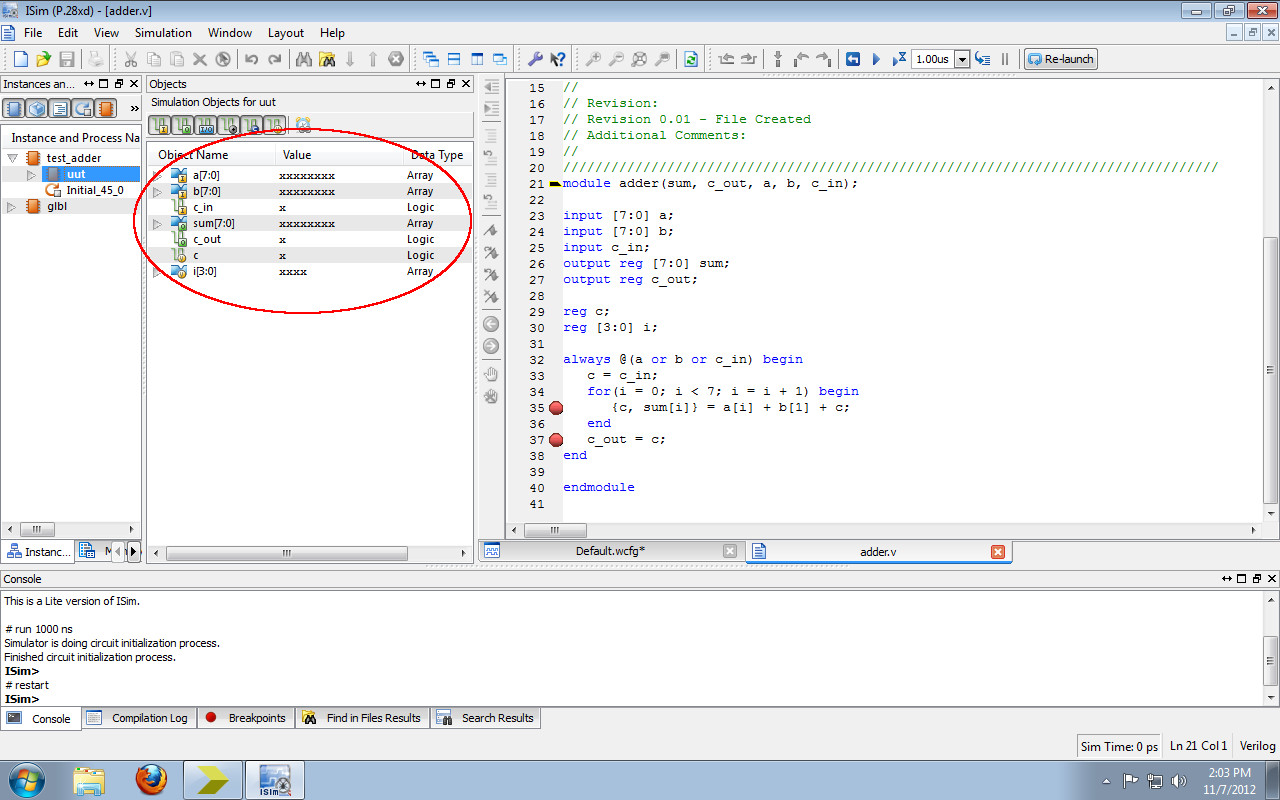Open the simulation time duration dropdown
Screen dimensions: 1280x800
coord(962,58)
